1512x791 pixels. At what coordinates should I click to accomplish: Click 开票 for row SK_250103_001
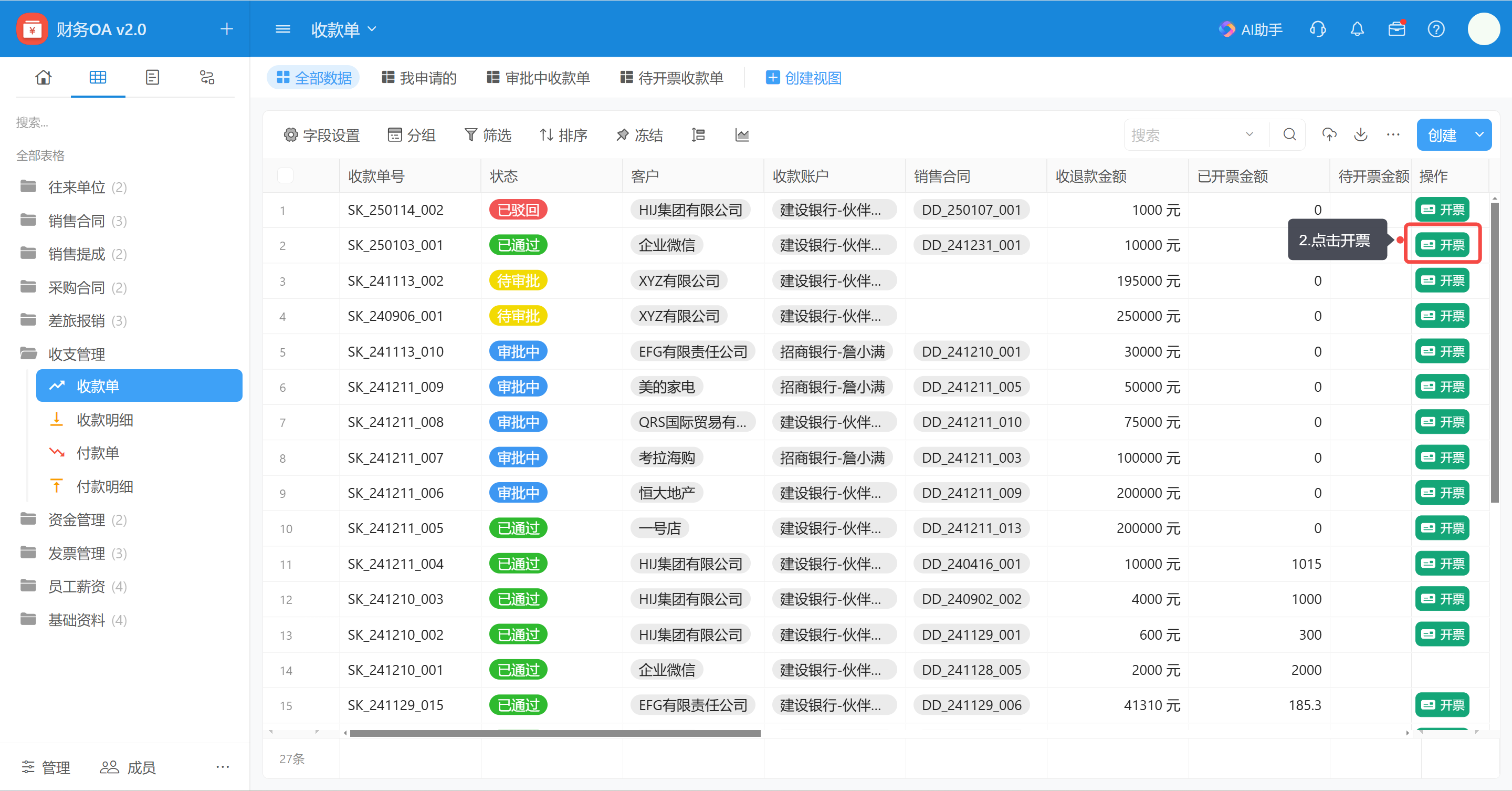1442,244
